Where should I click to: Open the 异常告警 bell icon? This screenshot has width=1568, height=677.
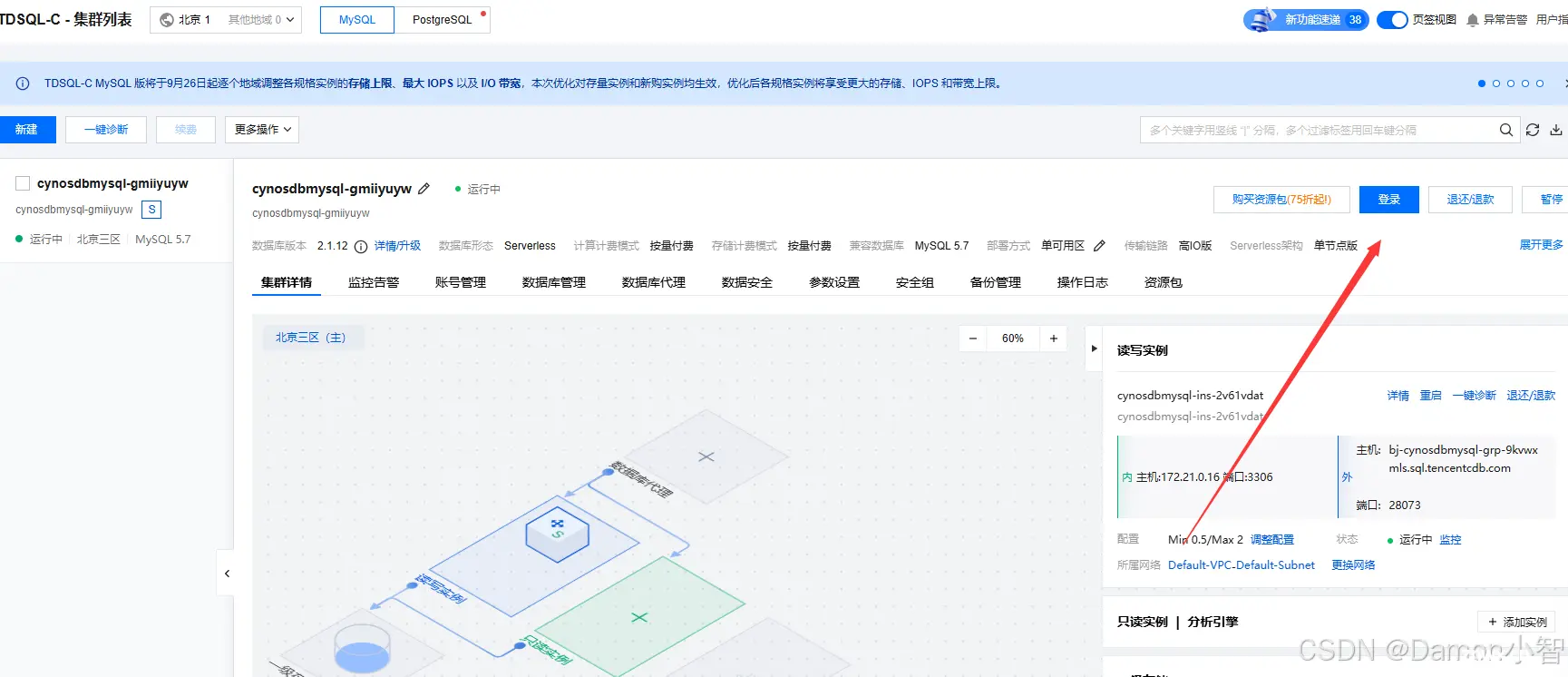pyautogui.click(x=1472, y=20)
